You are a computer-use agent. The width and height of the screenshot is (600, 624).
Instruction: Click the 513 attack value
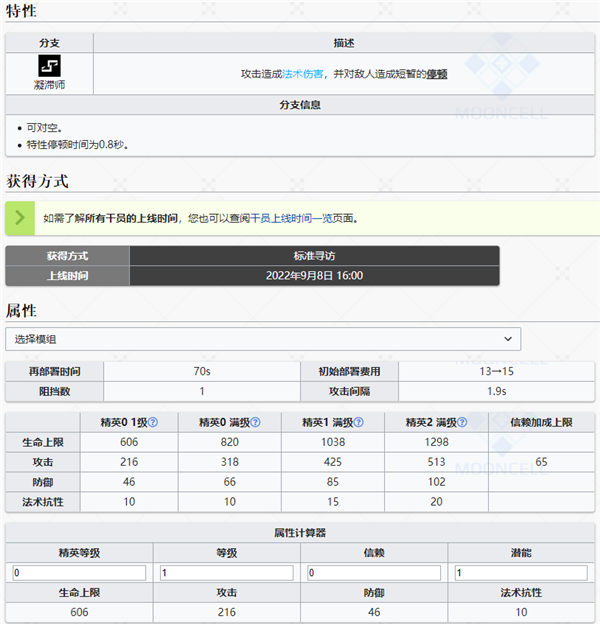tap(436, 462)
